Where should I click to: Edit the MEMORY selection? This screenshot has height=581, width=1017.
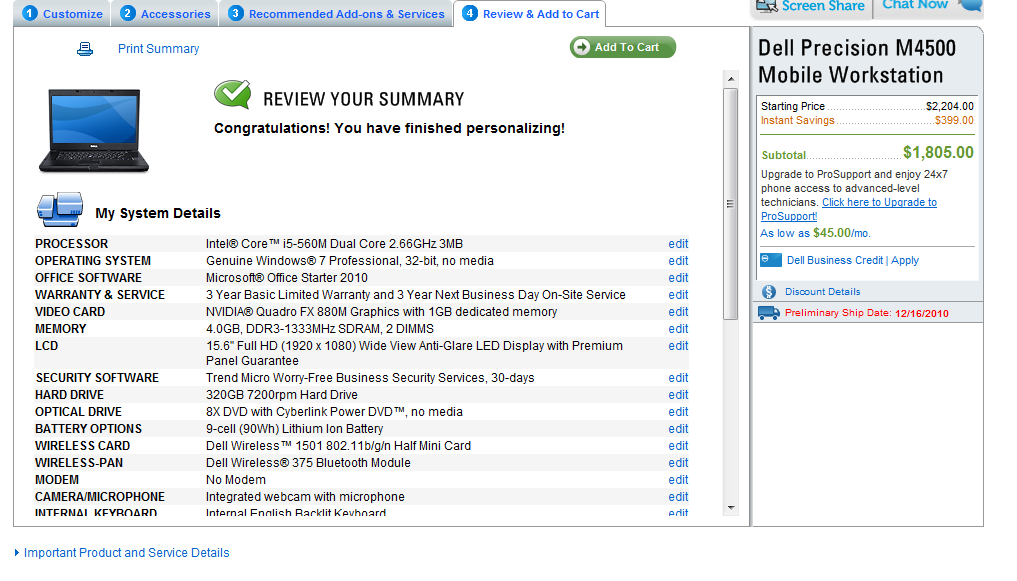coord(678,329)
